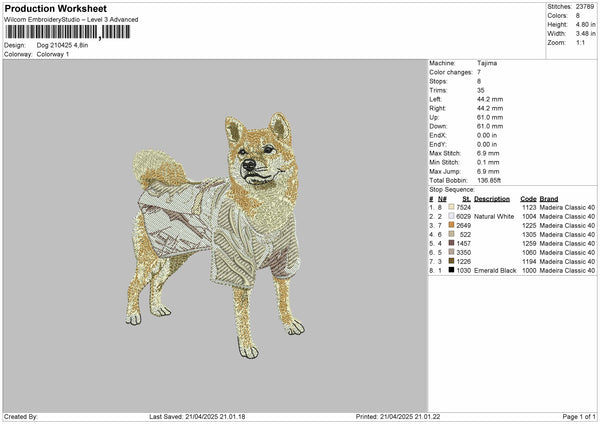
Task: Click the 'Created By:' label
Action: pos(21,417)
